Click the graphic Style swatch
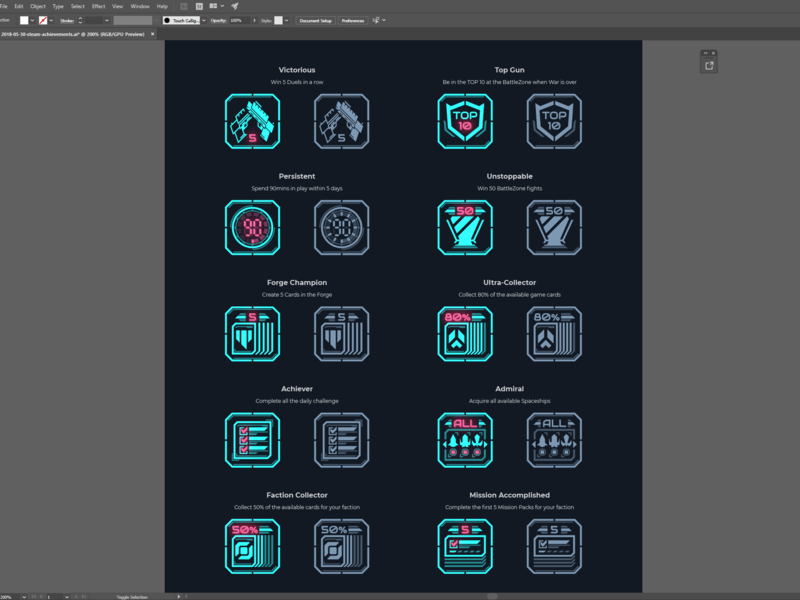Image resolution: width=800 pixels, height=600 pixels. 278,20
